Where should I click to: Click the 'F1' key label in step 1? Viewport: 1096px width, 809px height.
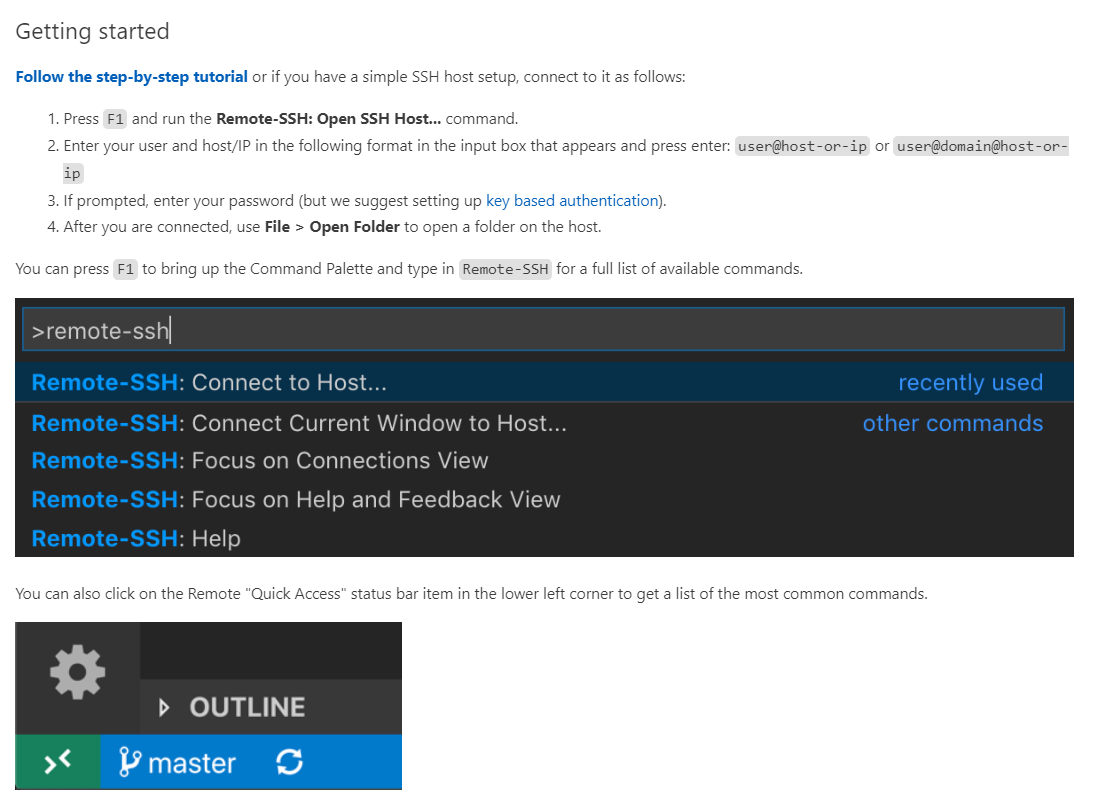point(115,119)
